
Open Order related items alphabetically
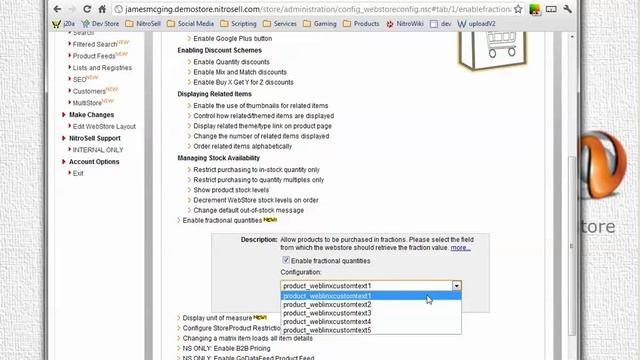tap(242, 146)
